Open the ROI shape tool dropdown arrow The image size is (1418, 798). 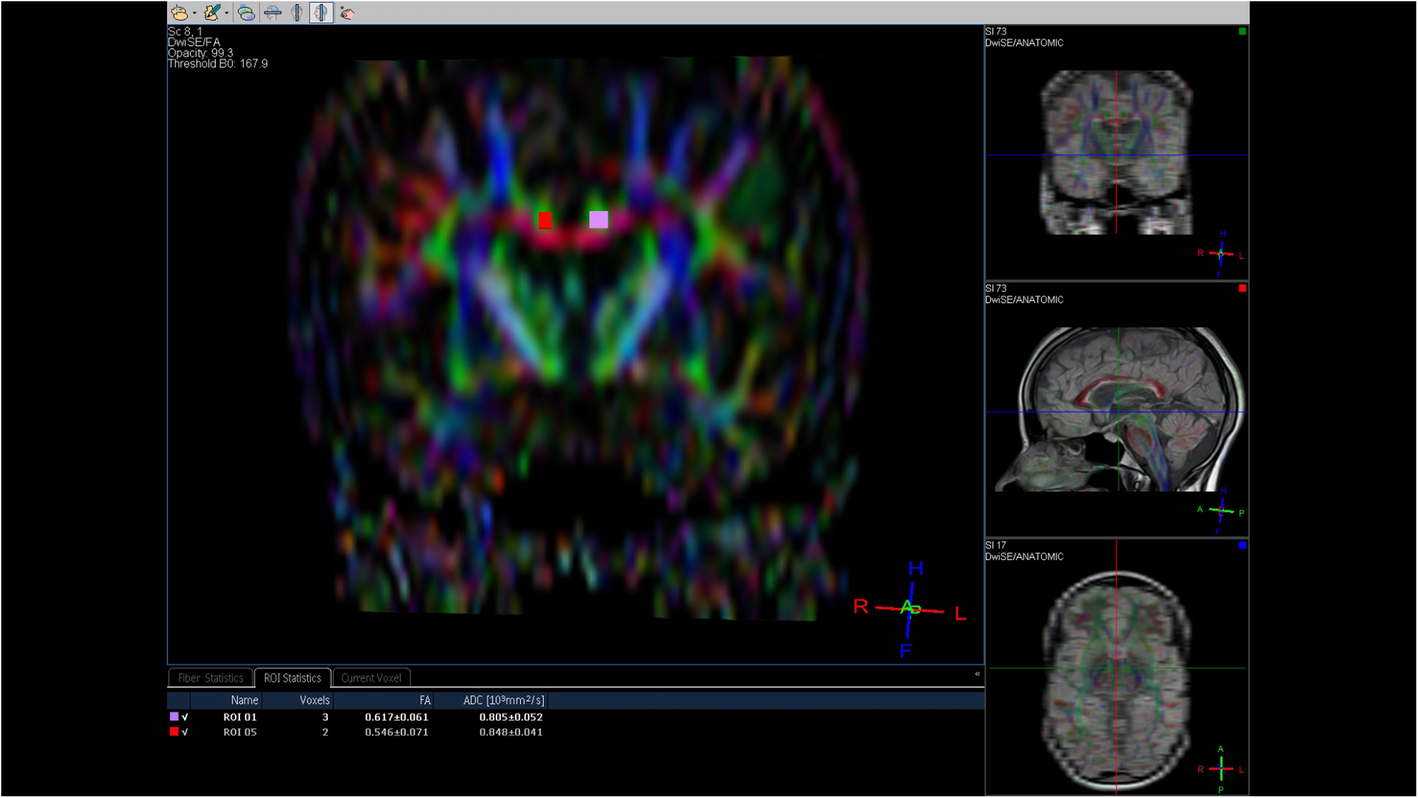coord(194,14)
